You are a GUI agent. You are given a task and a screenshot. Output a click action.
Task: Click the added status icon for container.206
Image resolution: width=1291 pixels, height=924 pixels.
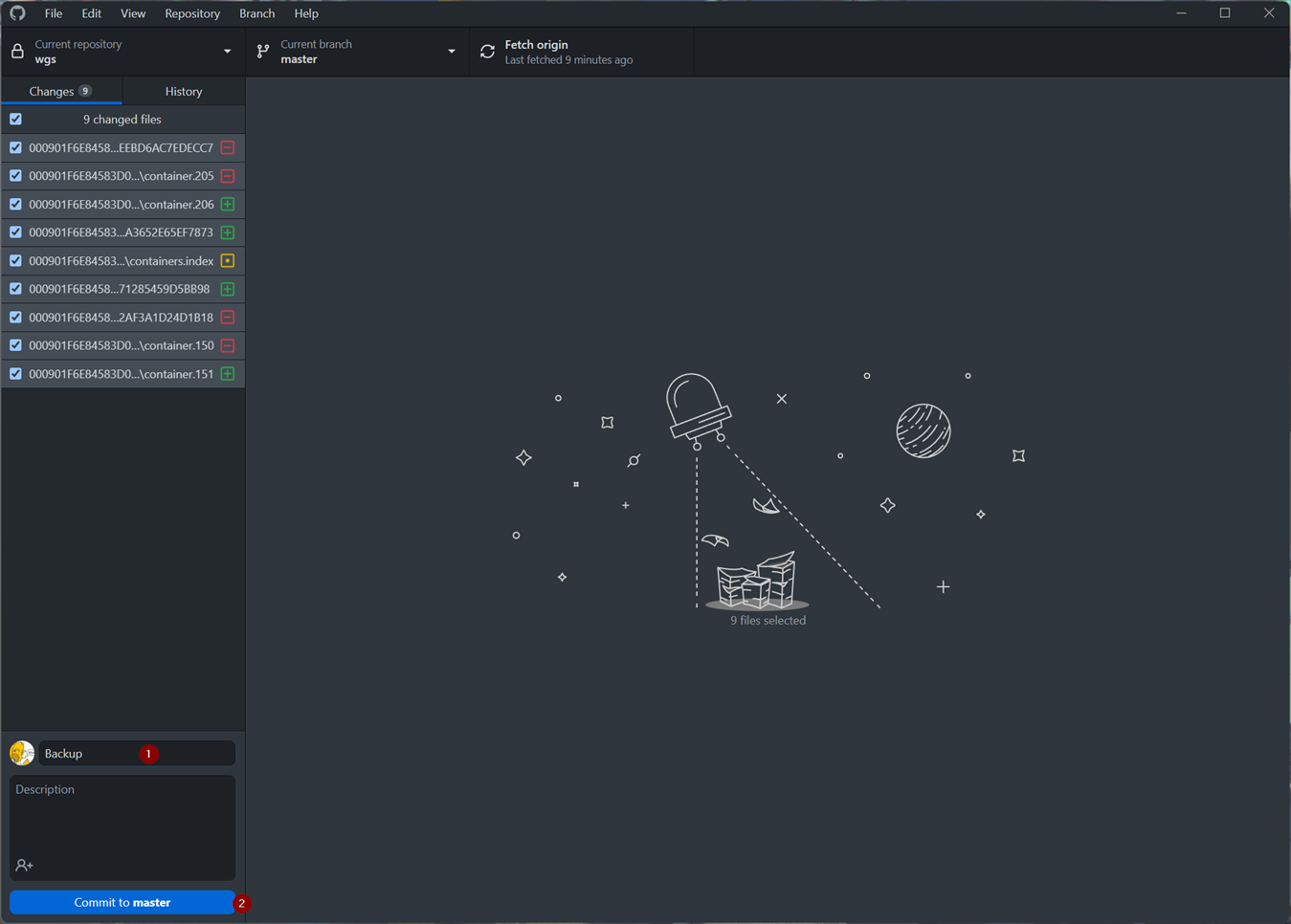[228, 205]
